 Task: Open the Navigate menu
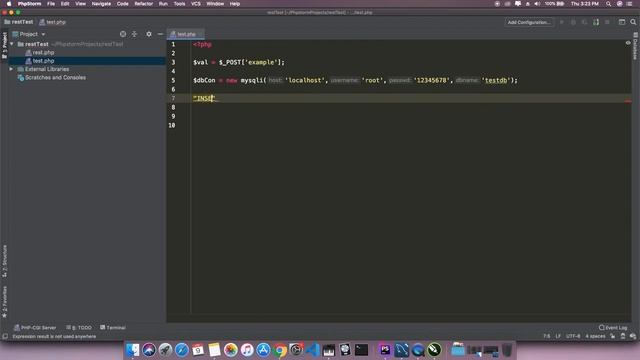click(x=101, y=4)
